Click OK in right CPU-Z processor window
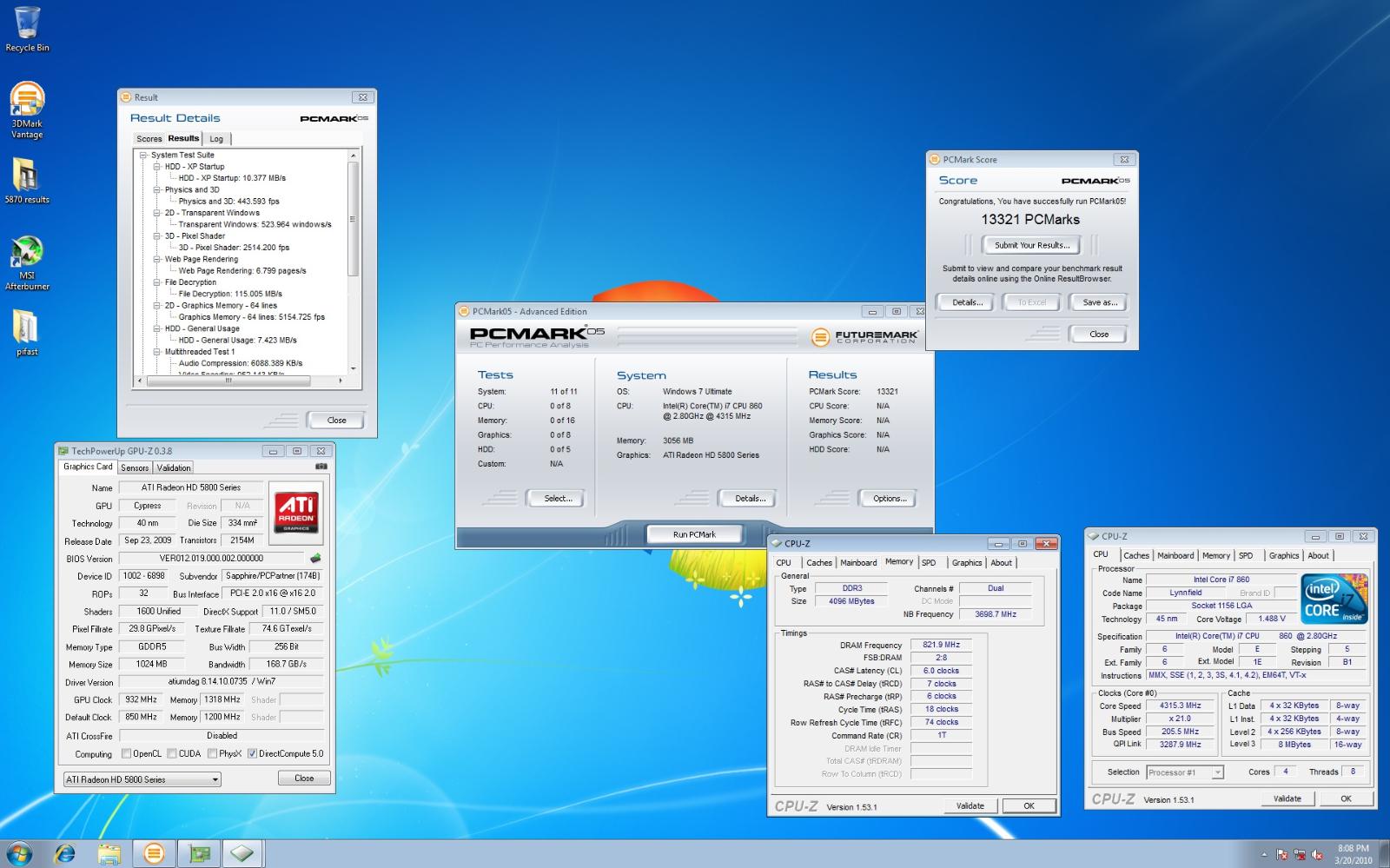This screenshot has height=868, width=1390. pyautogui.click(x=1346, y=799)
